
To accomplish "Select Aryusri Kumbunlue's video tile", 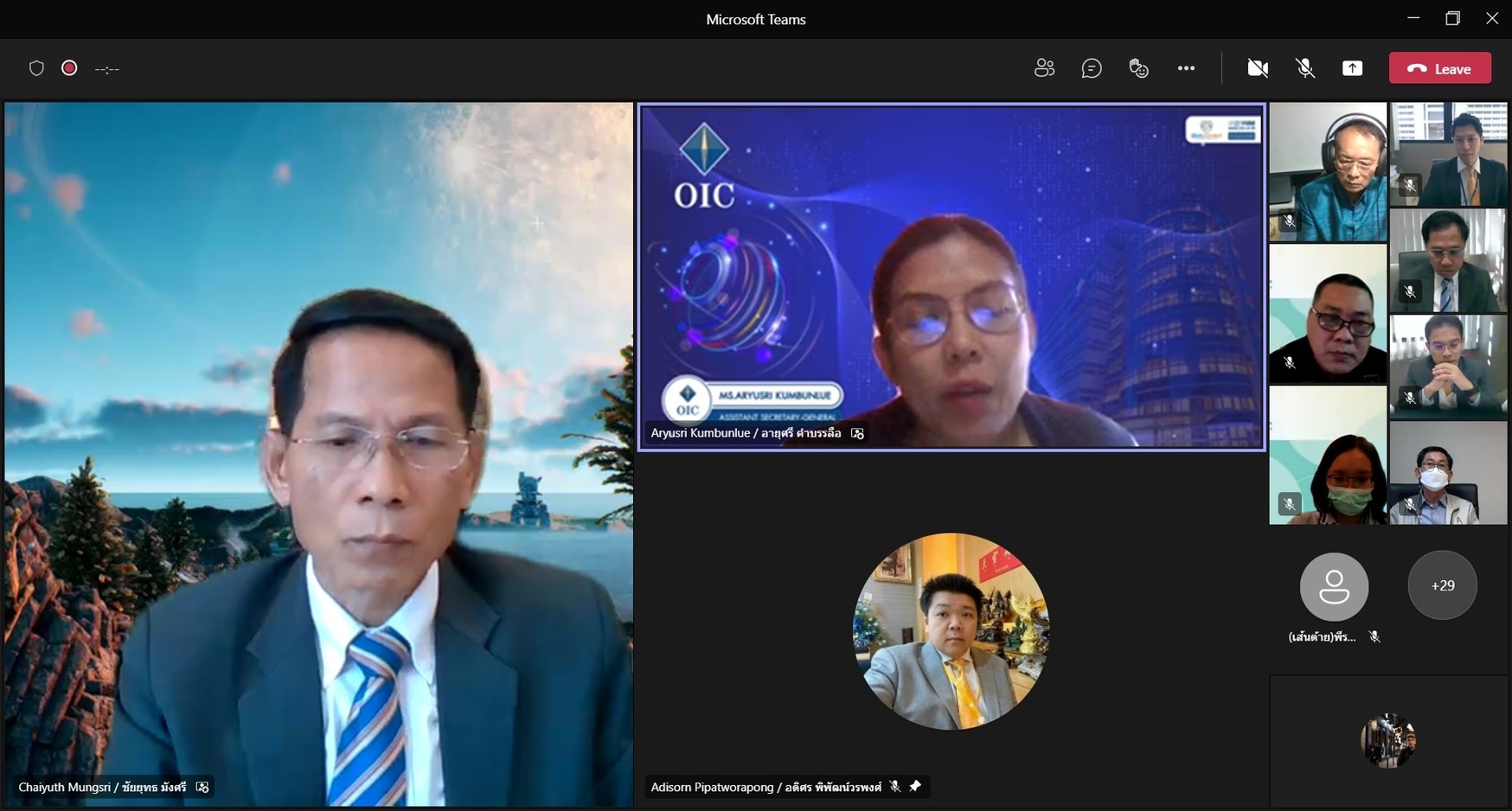I will 951,277.
